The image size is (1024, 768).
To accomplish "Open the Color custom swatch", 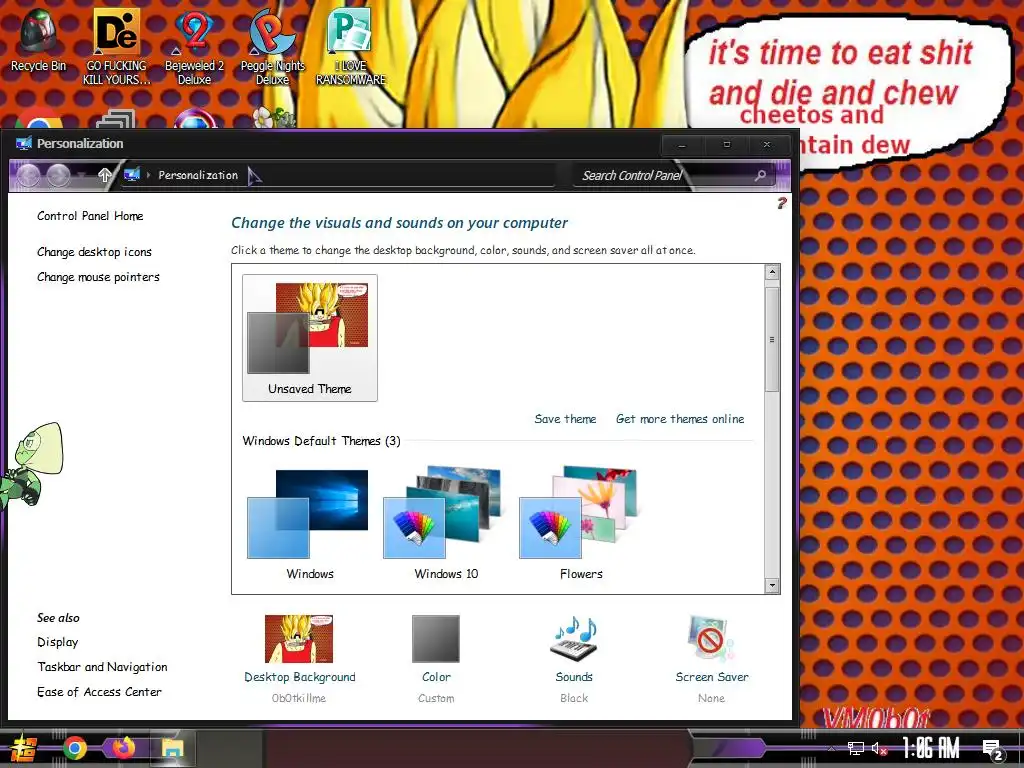I will pos(436,639).
